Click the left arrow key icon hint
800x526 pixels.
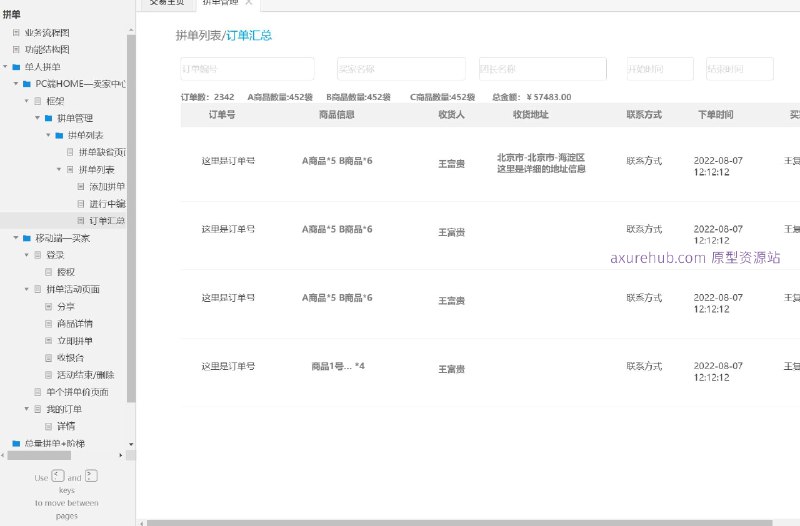pos(58,476)
